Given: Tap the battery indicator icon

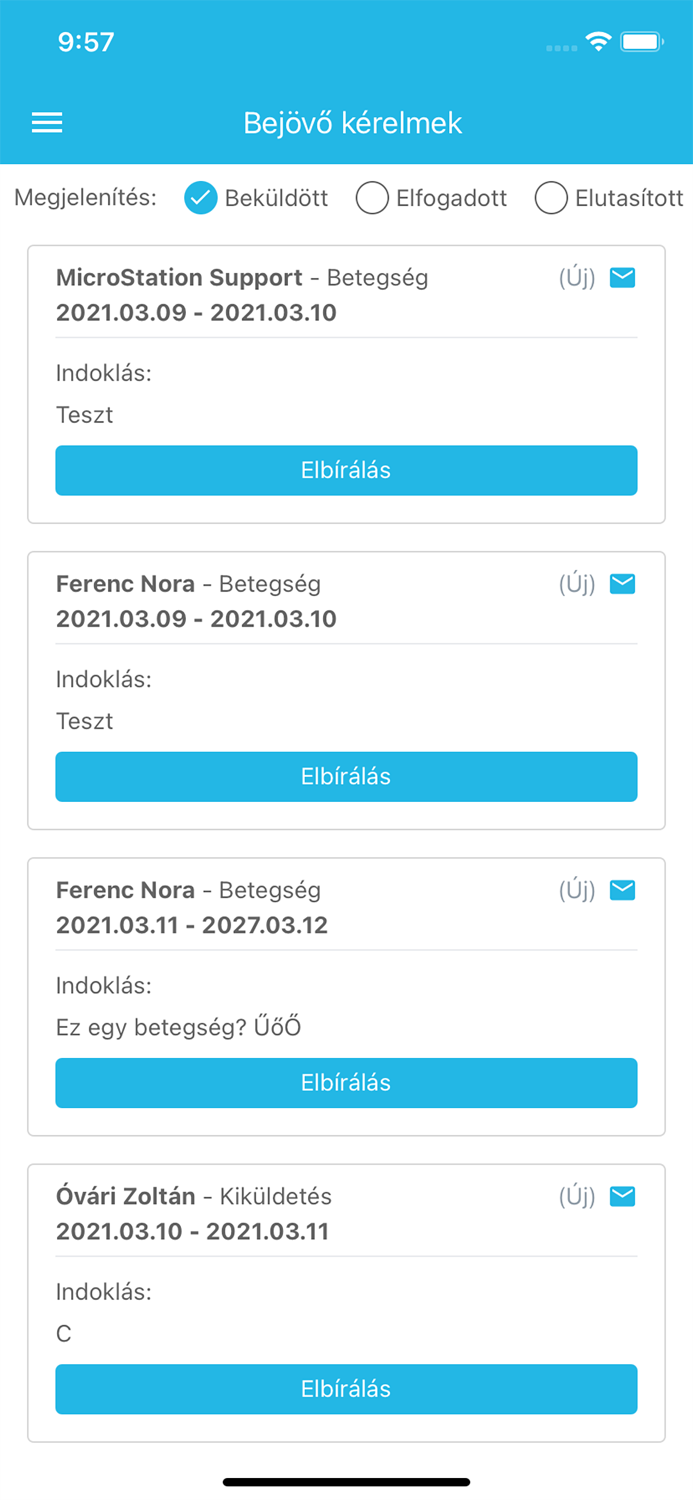Looking at the screenshot, I should 641,42.
